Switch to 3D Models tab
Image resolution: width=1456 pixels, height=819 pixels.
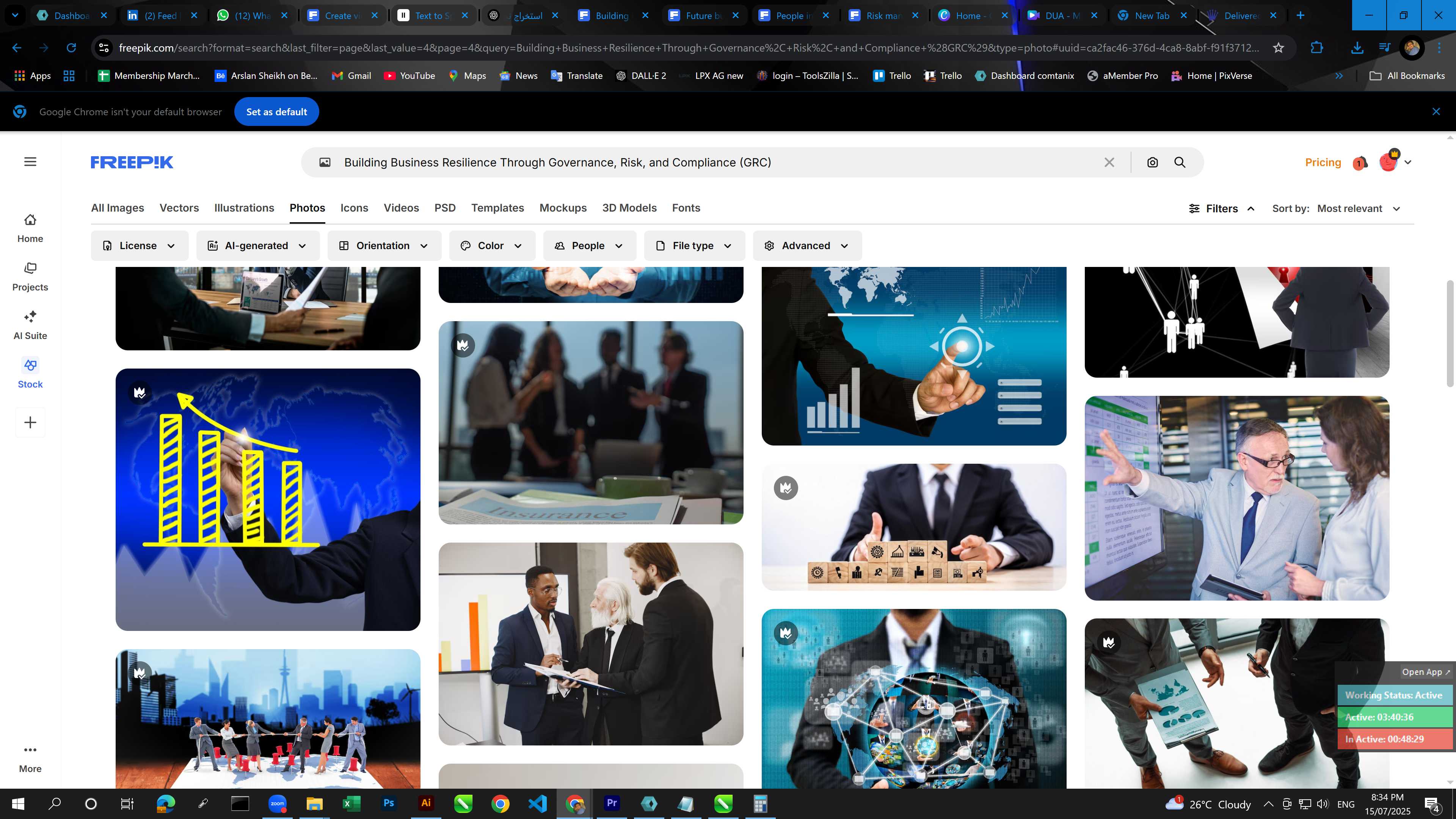click(x=629, y=208)
